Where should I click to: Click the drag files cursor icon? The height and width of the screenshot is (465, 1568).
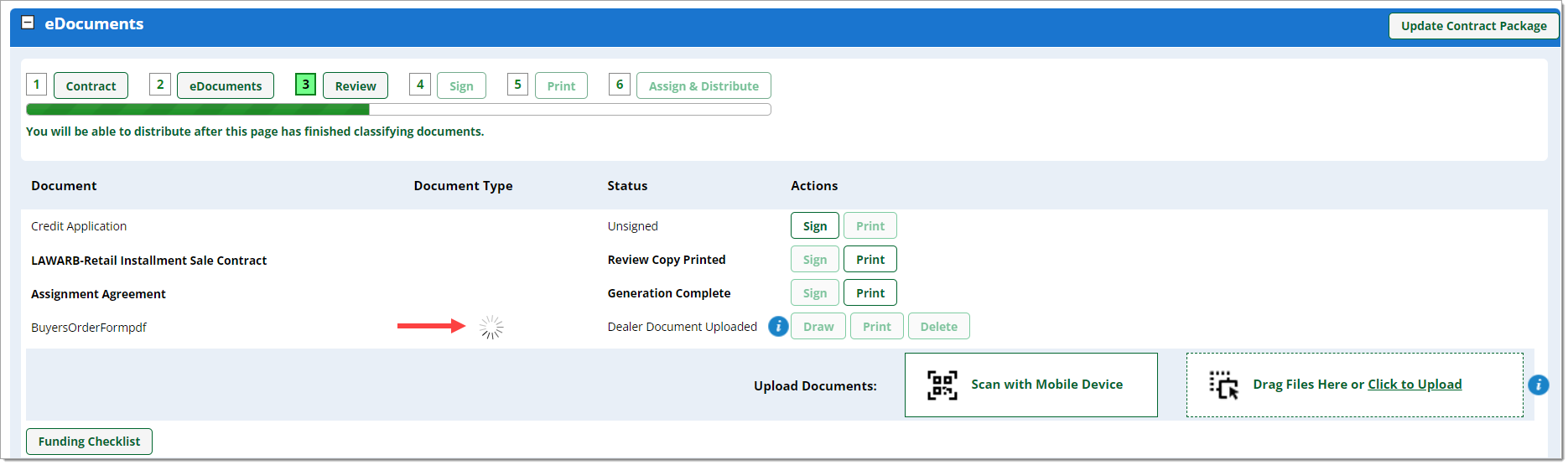[1223, 385]
